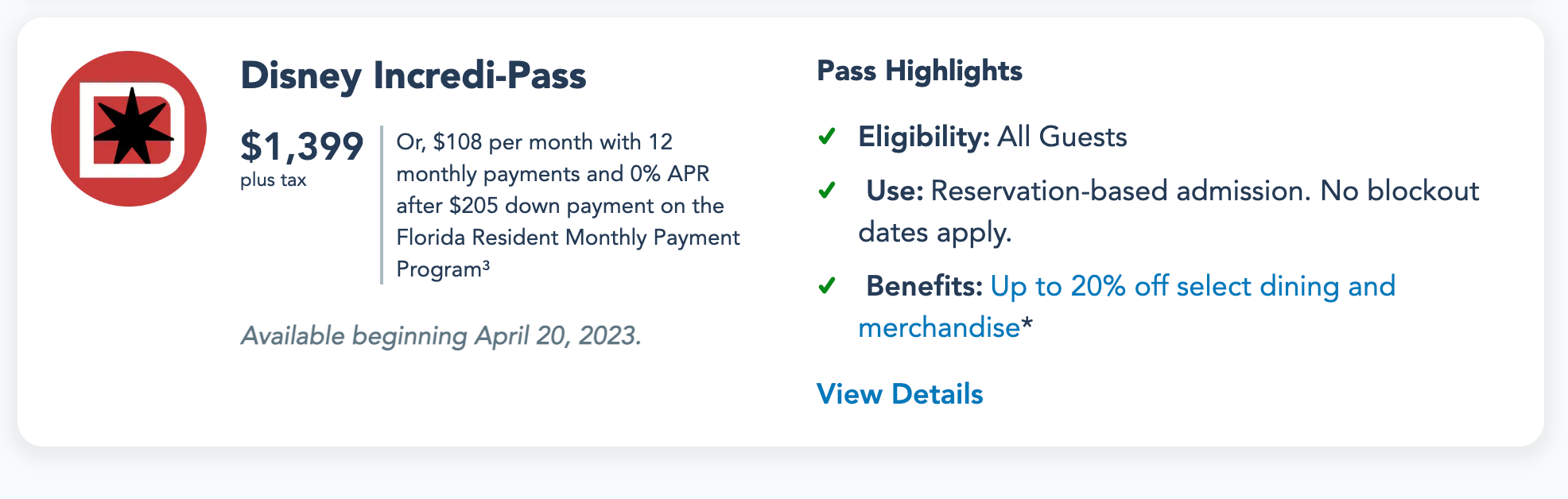Viewport: 1568px width, 499px height.
Task: Click the bold 'Benefits:' label
Action: coord(924,286)
